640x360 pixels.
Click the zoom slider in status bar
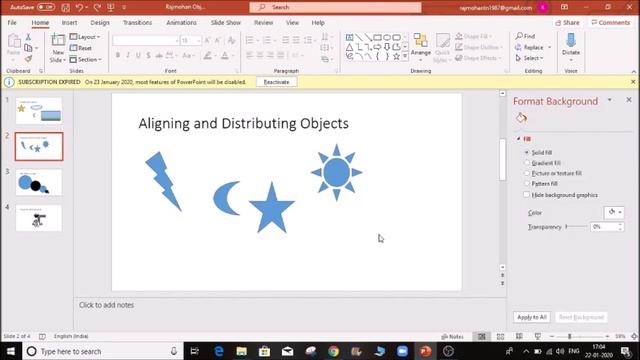[580, 336]
